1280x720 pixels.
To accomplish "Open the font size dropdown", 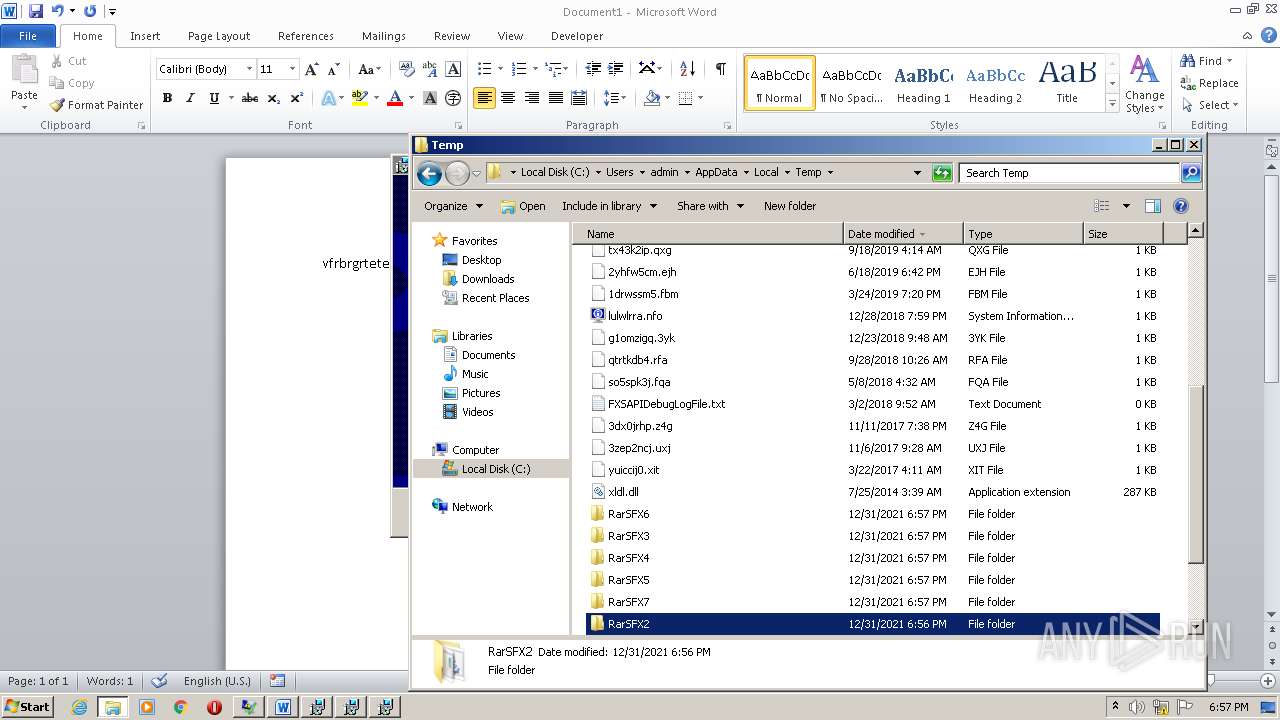I will 292,69.
